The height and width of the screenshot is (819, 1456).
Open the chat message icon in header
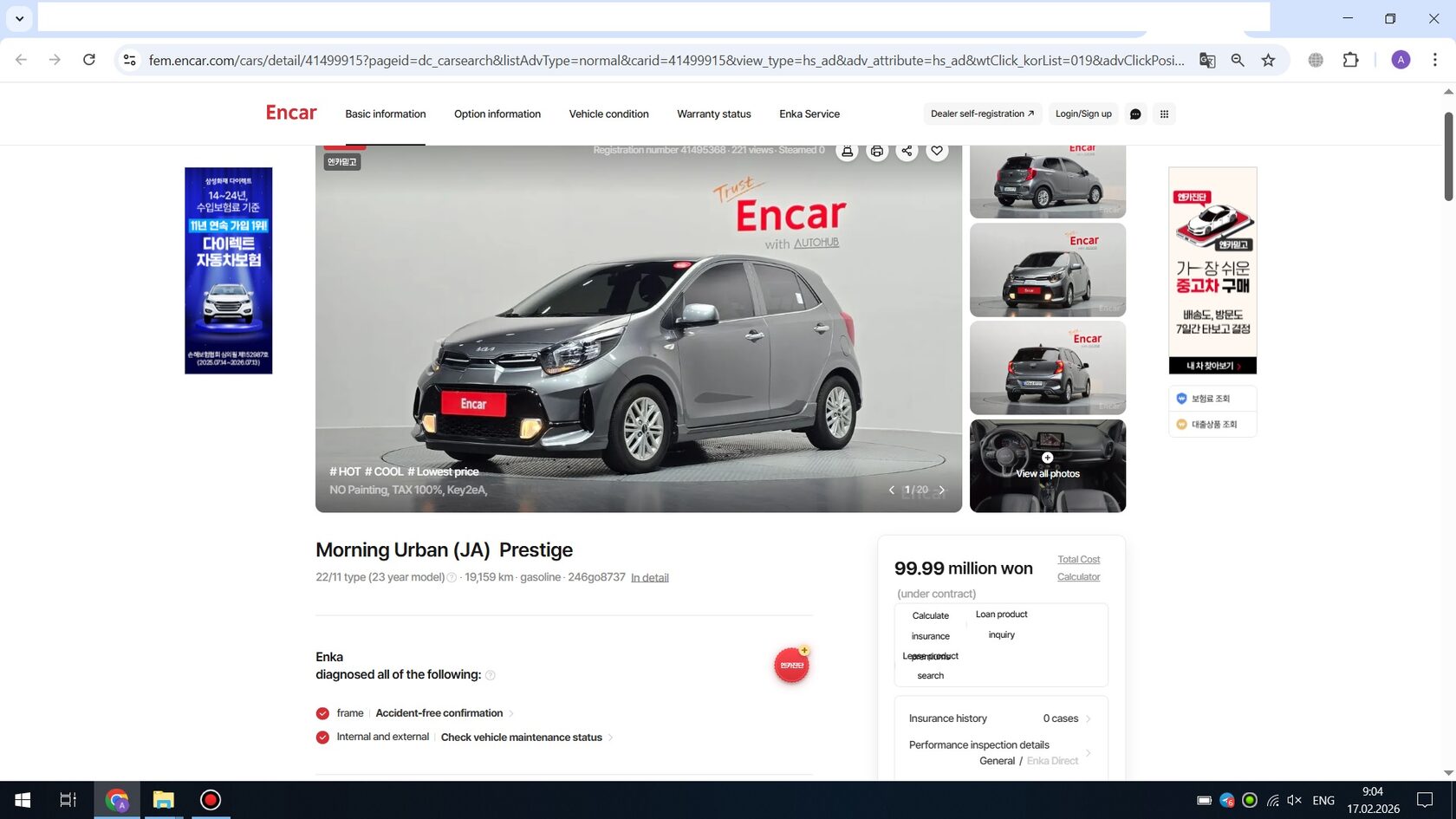tap(1135, 114)
